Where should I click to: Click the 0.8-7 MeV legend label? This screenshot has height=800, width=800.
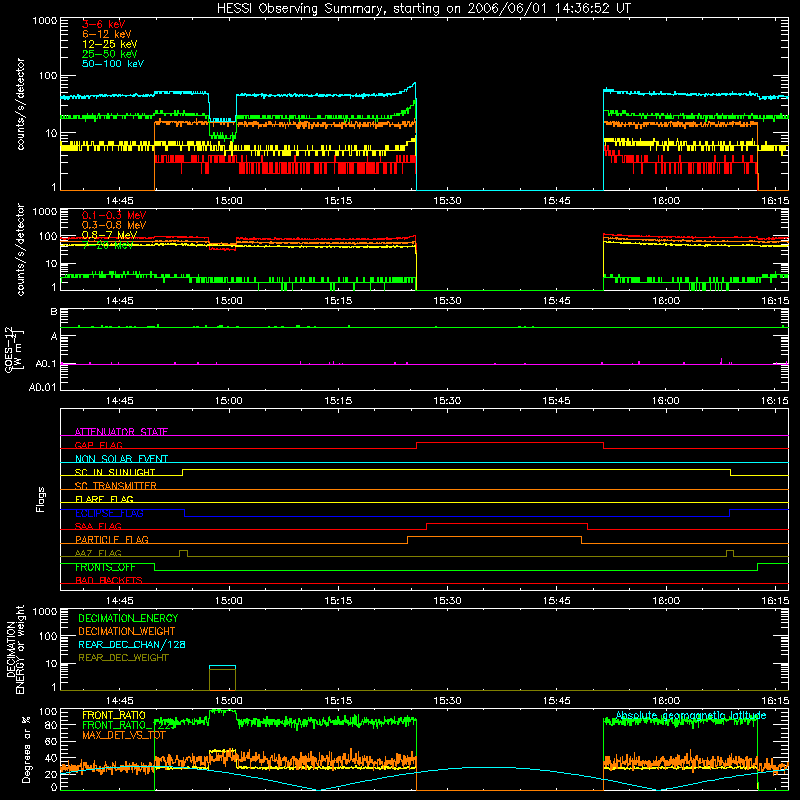[x=109, y=235]
